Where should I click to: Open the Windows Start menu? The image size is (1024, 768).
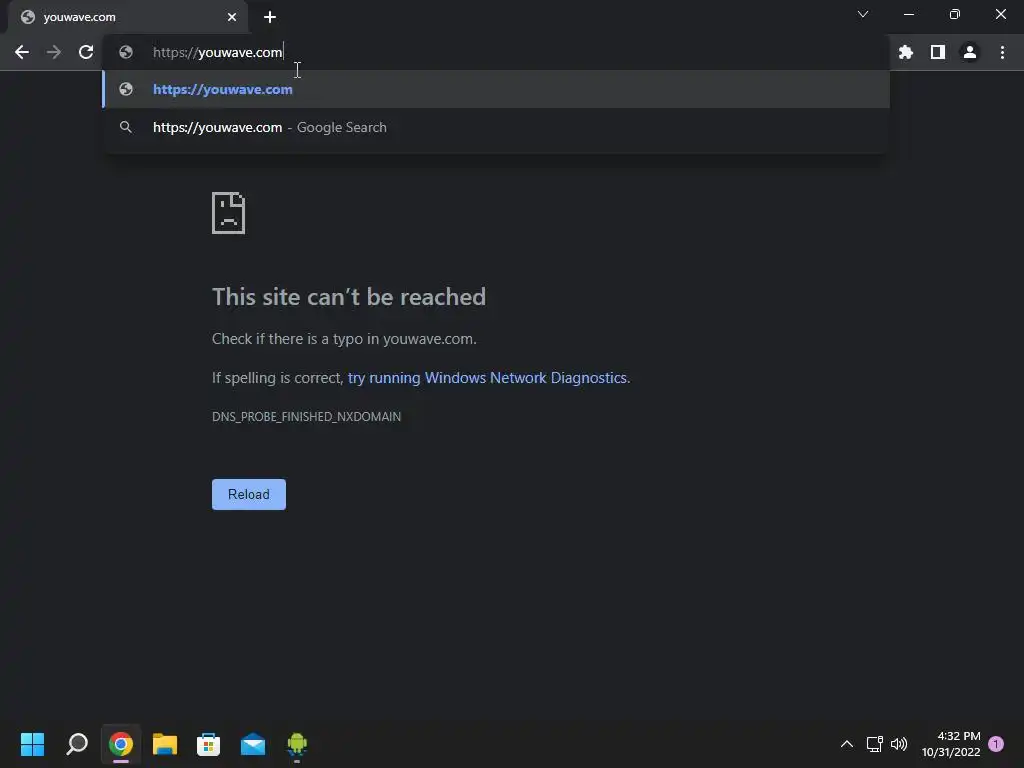pos(32,744)
